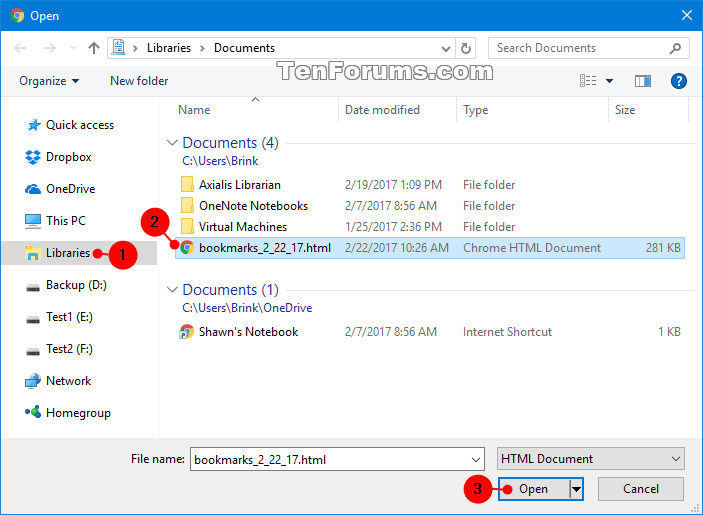The image size is (703, 515).
Task: Open recent locations dropdown arrow
Action: 74,48
